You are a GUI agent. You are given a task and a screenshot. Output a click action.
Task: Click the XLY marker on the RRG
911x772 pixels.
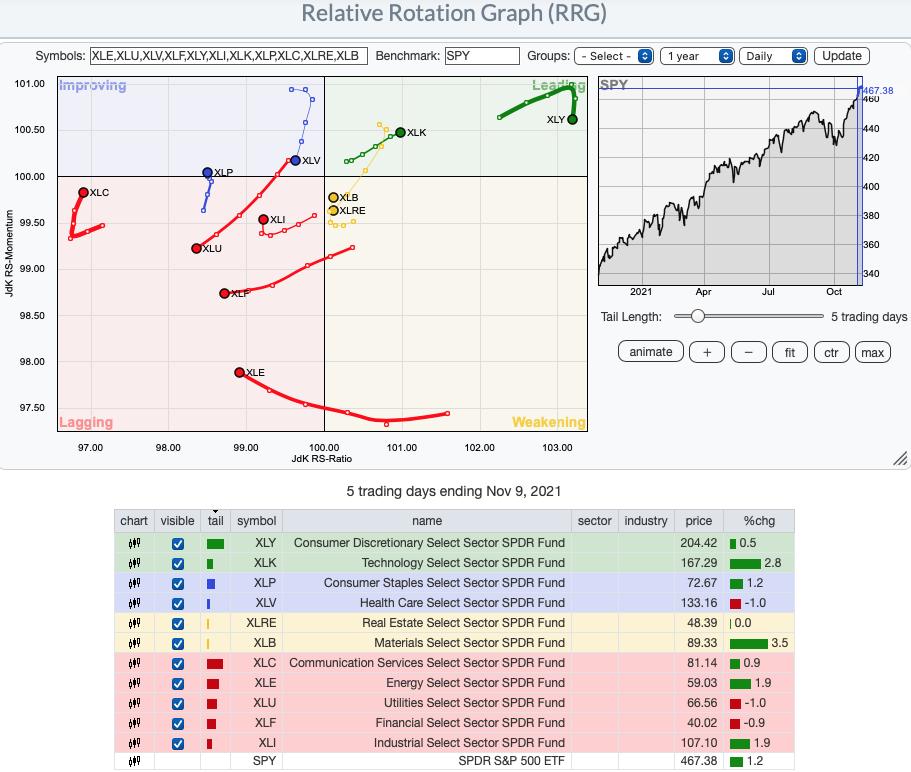coord(572,120)
